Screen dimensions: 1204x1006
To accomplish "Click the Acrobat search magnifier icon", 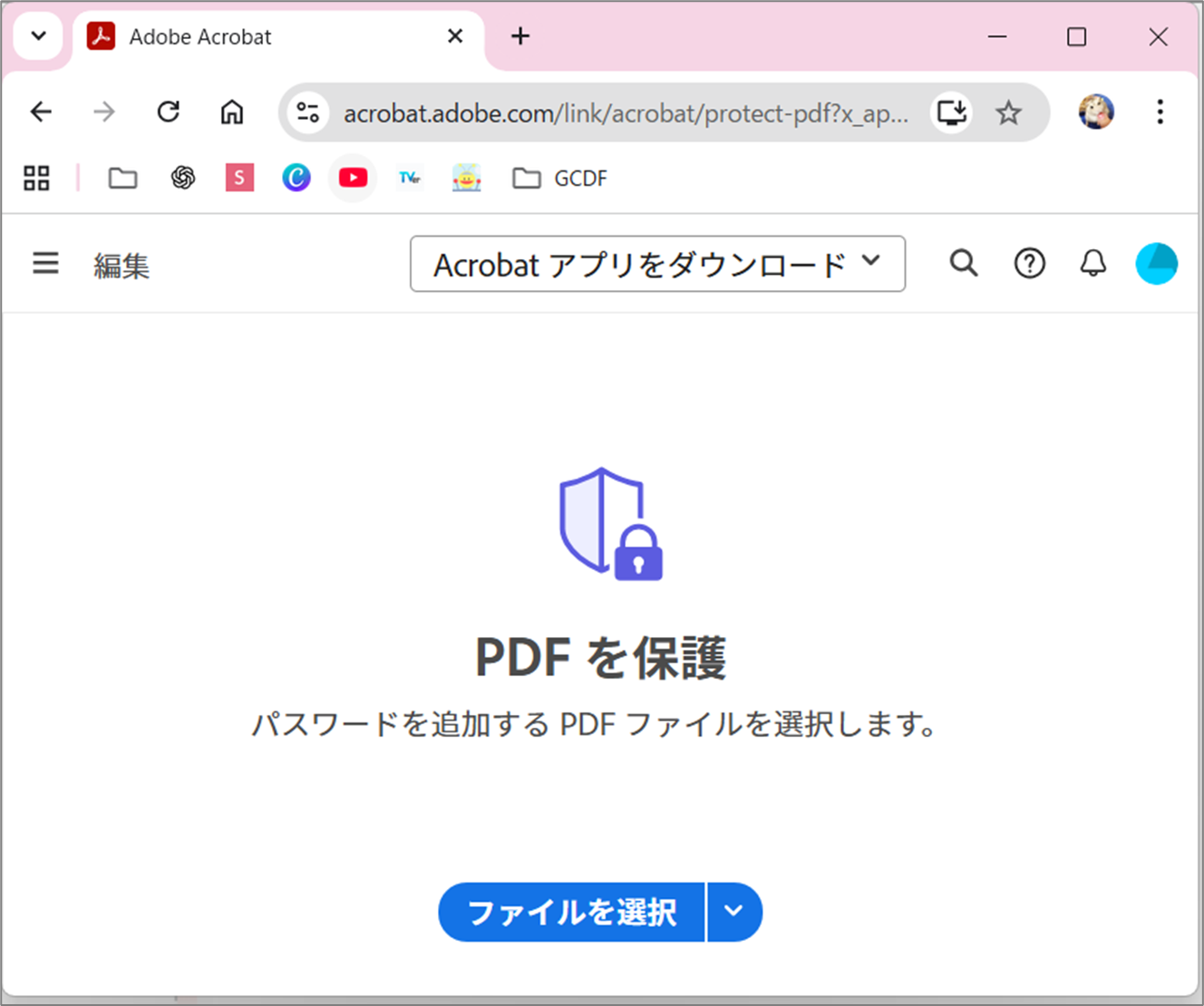I will point(963,264).
